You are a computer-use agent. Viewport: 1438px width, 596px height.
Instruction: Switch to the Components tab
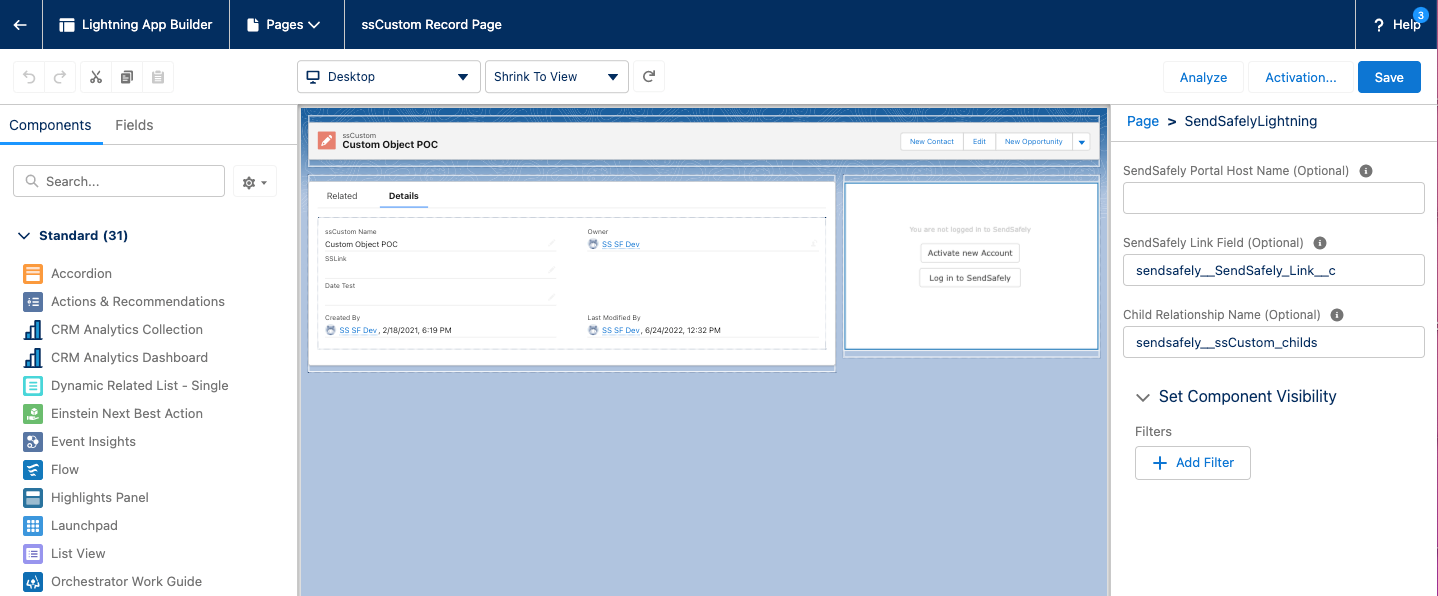click(51, 125)
